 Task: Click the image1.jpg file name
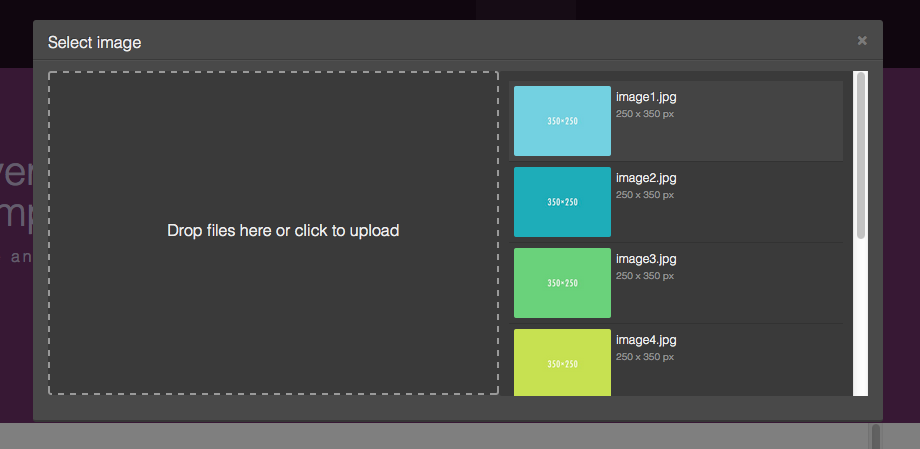tap(646, 97)
